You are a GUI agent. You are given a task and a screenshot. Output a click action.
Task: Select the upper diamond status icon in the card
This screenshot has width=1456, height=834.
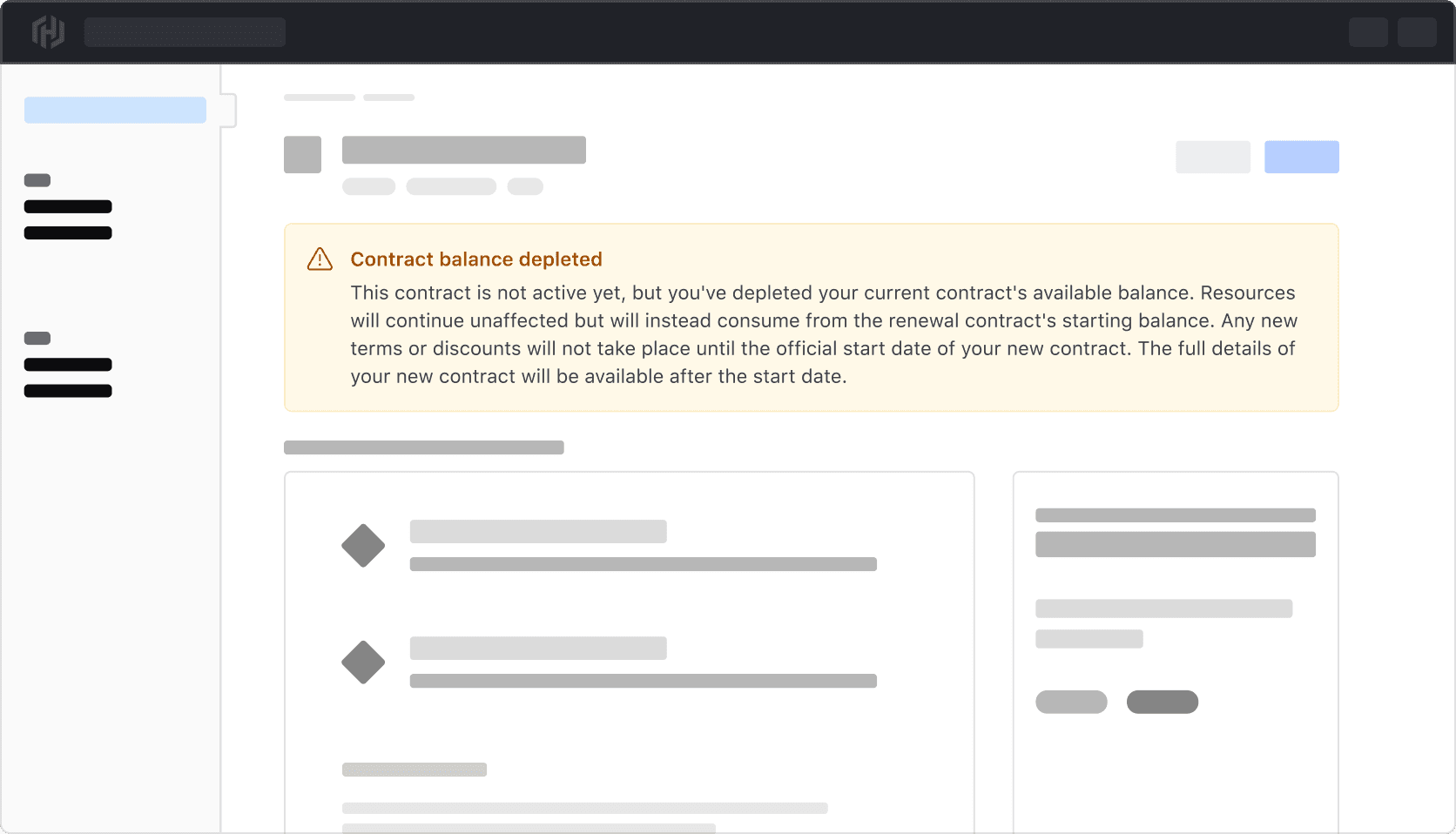pyautogui.click(x=363, y=546)
